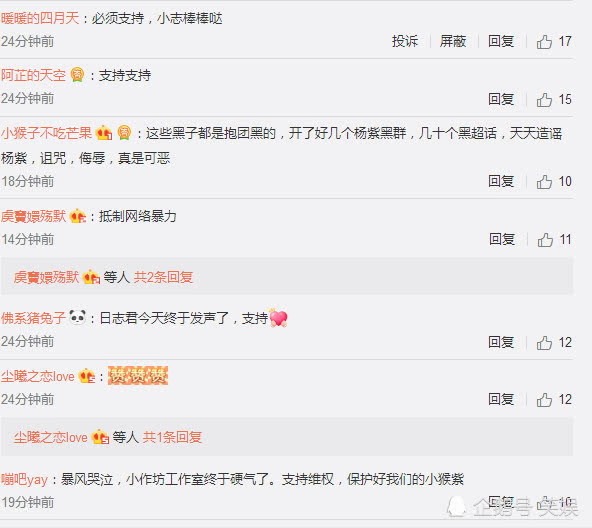Reply to 阿芷的天空's 支持支持 comment

(x=501, y=99)
